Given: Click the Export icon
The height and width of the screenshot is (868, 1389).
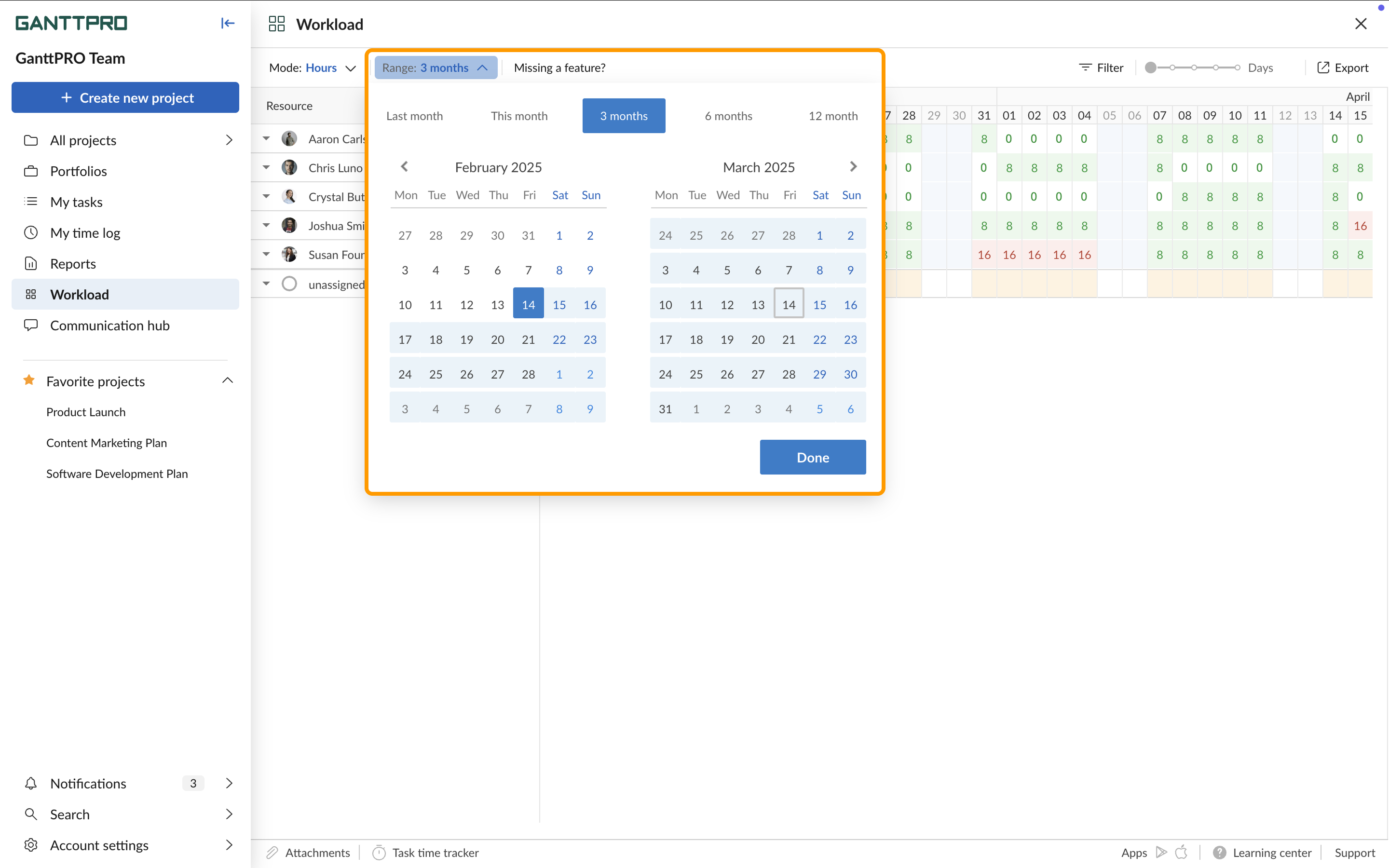Looking at the screenshot, I should tap(1323, 68).
